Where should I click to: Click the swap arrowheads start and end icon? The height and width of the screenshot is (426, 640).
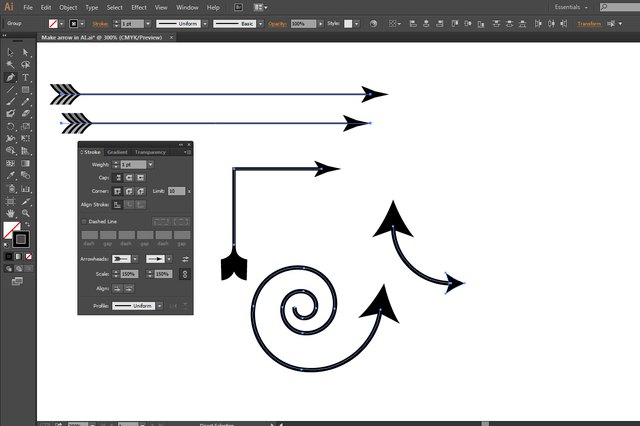(x=185, y=259)
